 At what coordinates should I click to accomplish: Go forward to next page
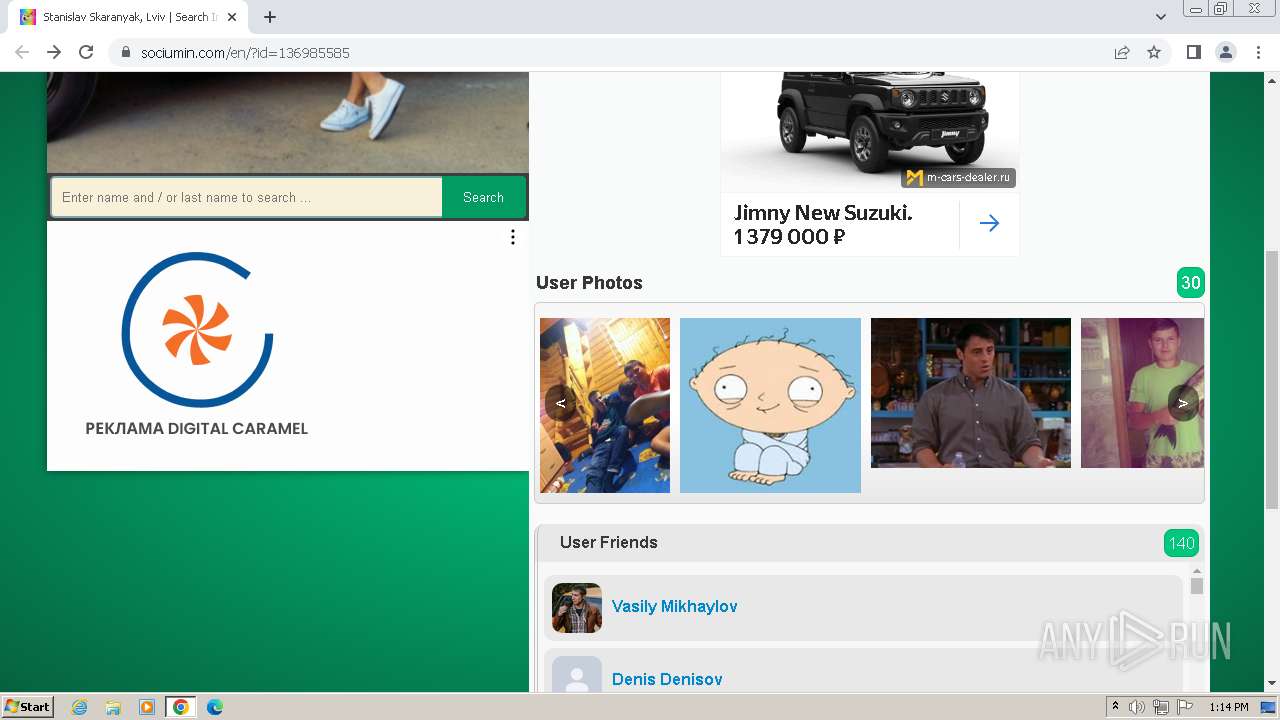tap(54, 52)
